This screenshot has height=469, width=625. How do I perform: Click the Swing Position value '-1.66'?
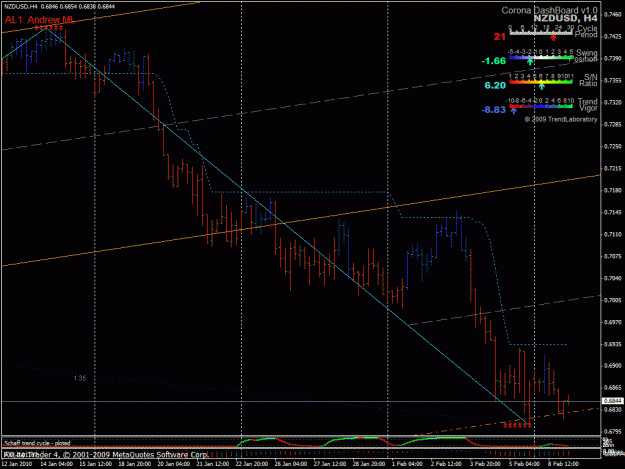(x=493, y=61)
